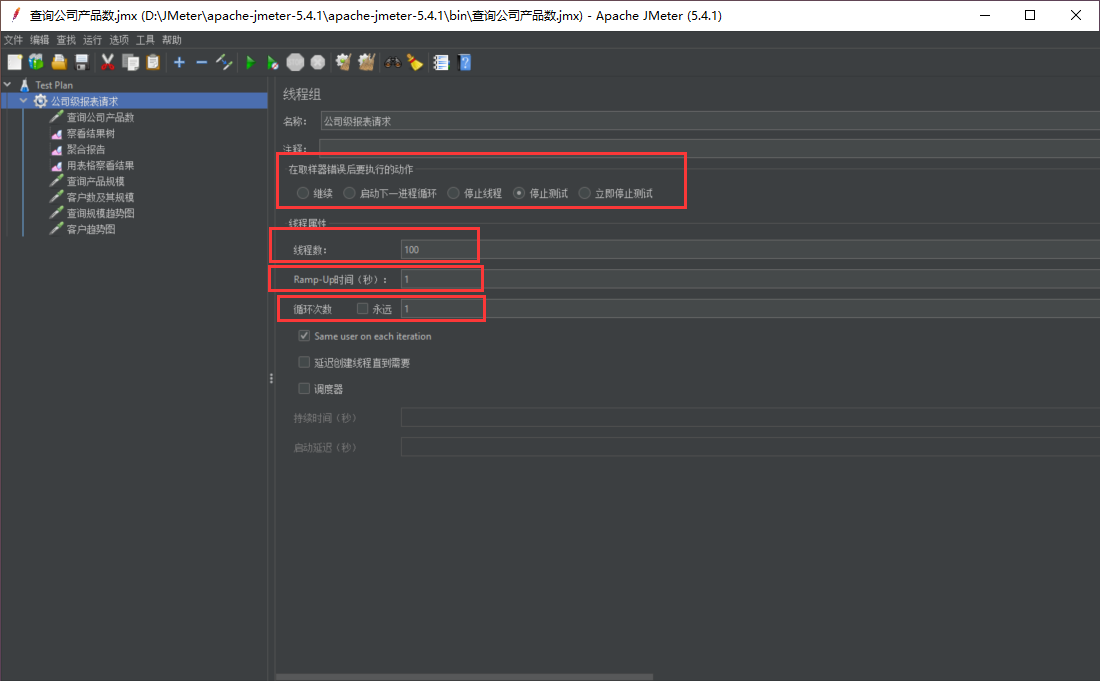Click the Help question mark icon
Screen dimensions: 1100x681
(464, 62)
